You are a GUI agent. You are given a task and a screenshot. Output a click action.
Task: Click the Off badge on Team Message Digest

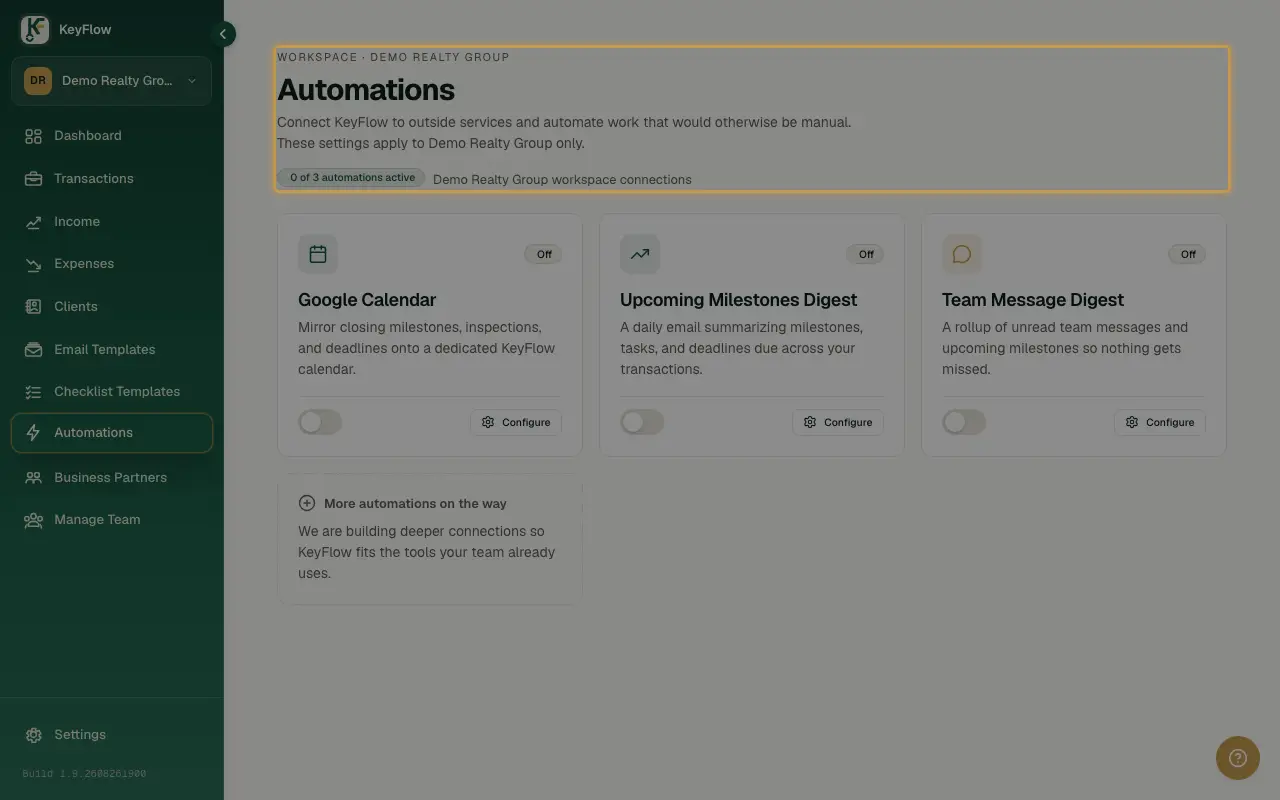pos(1187,254)
